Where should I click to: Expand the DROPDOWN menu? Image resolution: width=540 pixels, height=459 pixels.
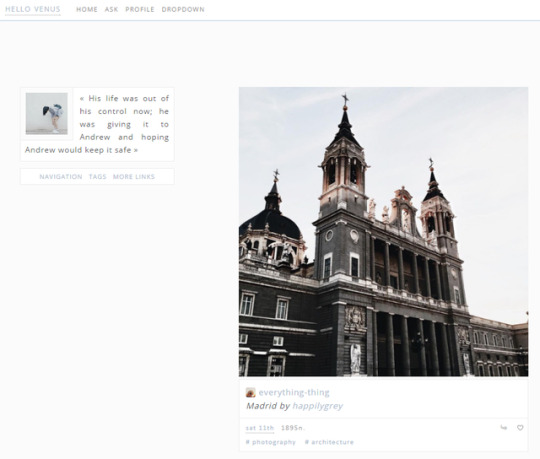coord(183,10)
